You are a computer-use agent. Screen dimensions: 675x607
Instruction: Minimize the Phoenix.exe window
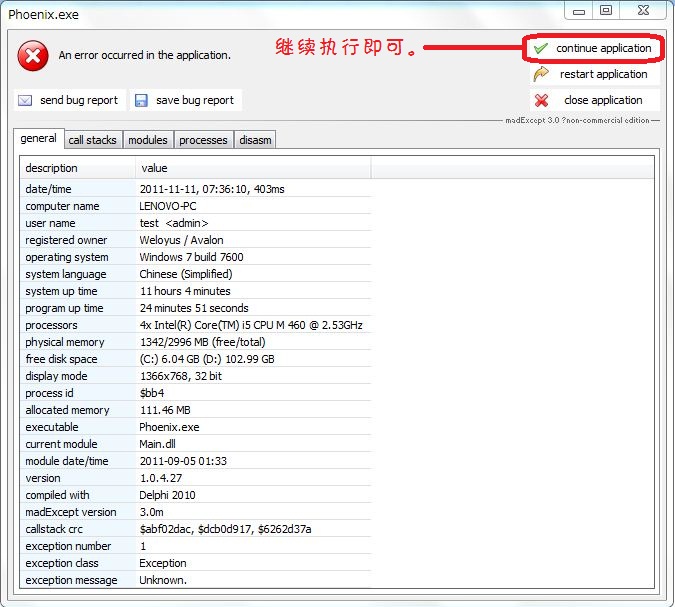(x=579, y=11)
